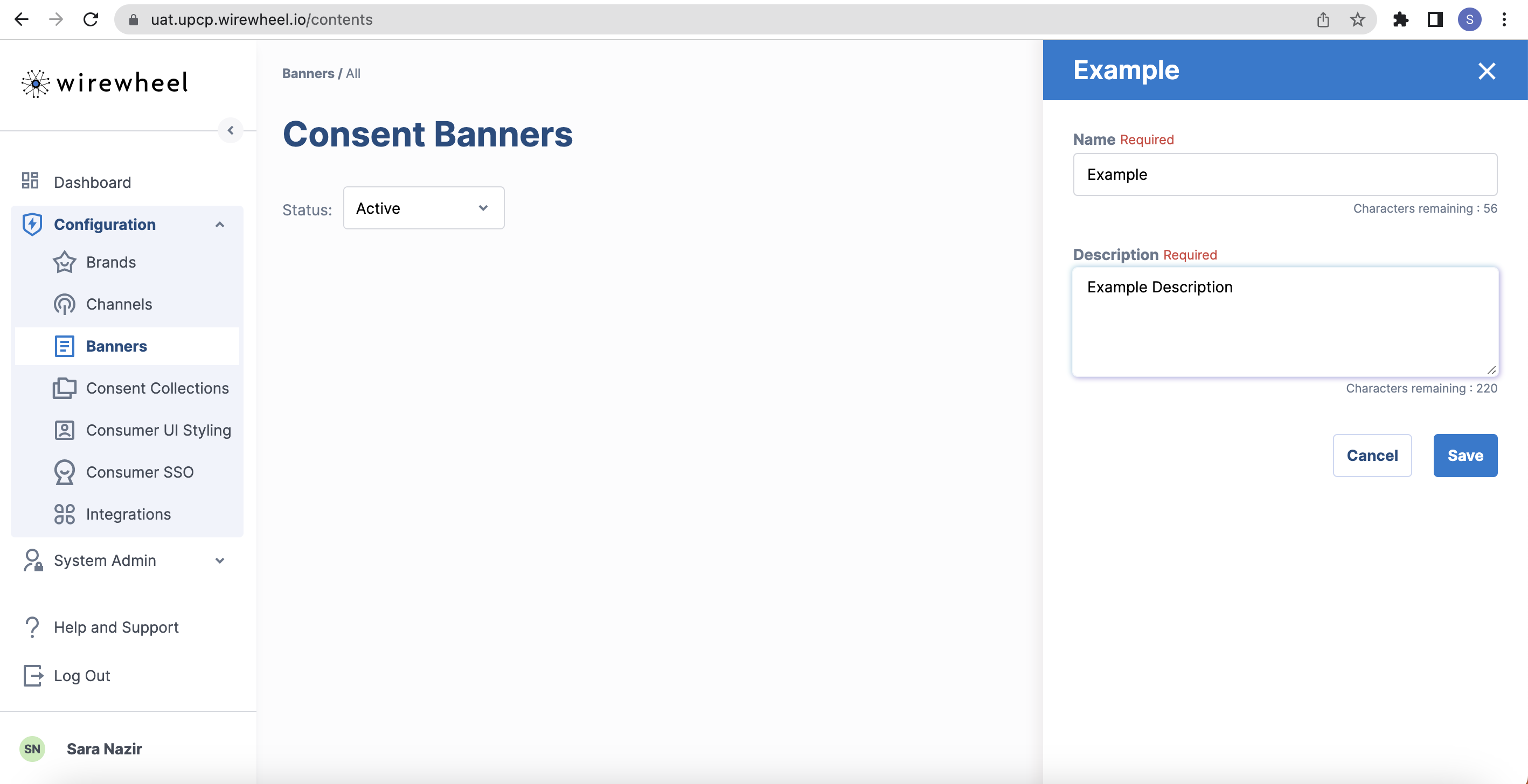This screenshot has height=784, width=1528.
Task: Click the Description text area
Action: coord(1285,322)
